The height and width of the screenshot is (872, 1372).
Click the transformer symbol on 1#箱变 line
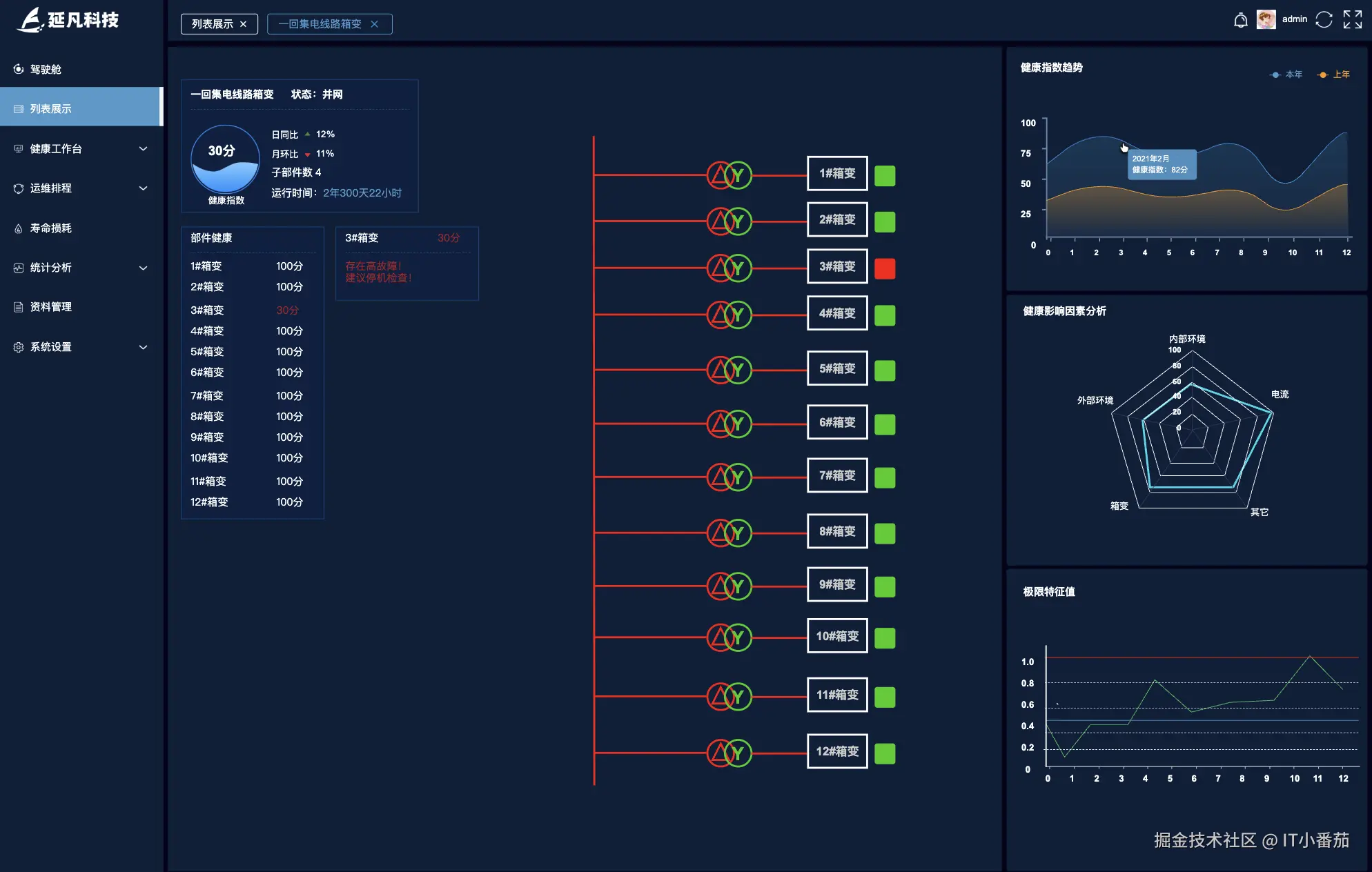coord(729,175)
